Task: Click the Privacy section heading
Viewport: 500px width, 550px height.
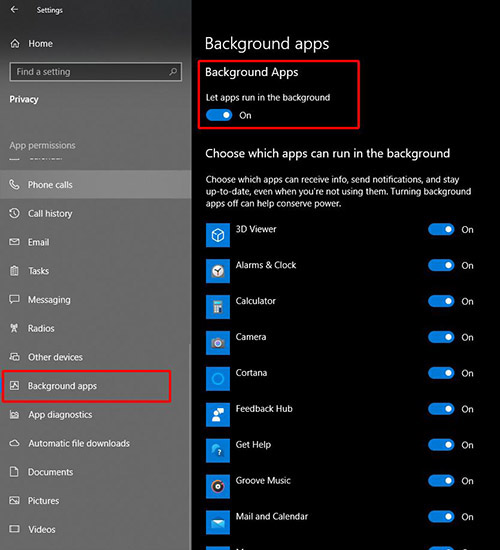Action: [x=24, y=99]
